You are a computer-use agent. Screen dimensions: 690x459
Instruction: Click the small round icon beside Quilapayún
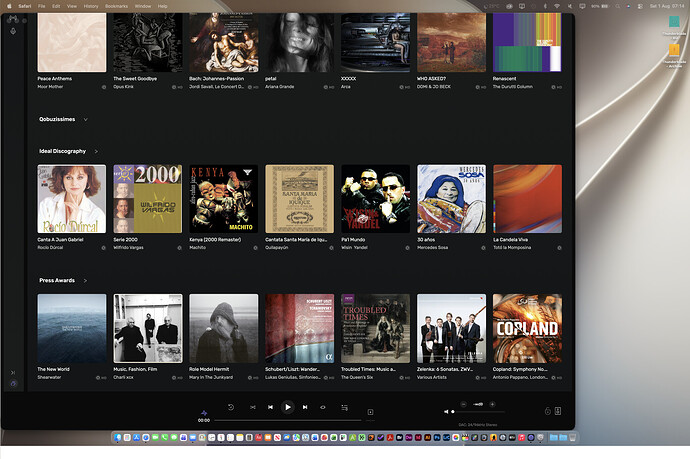tap(331, 248)
